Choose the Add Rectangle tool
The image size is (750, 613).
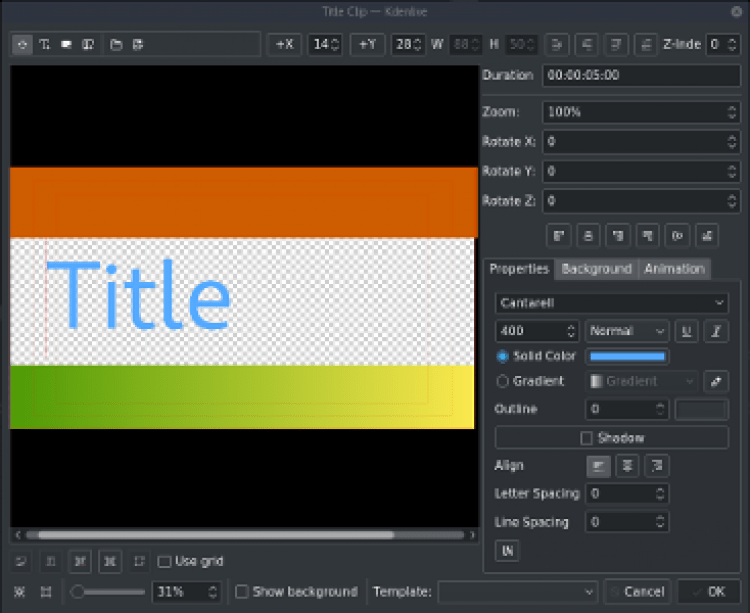pos(67,44)
